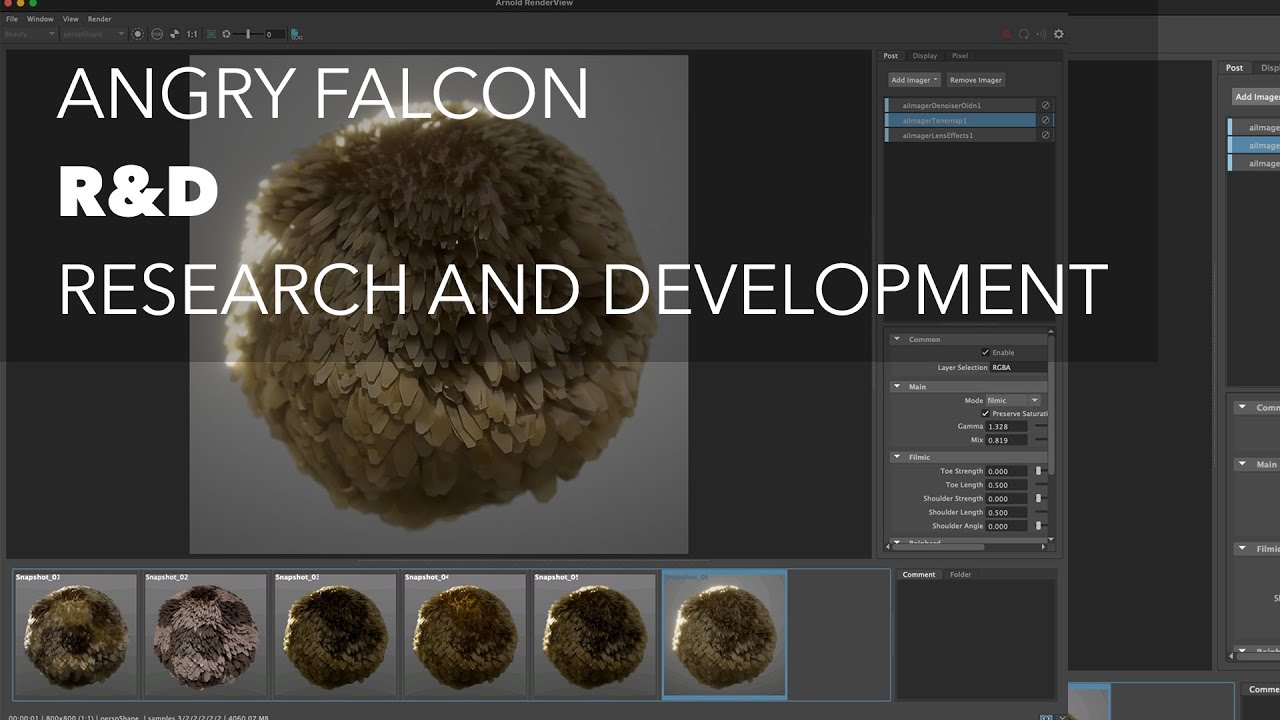This screenshot has width=1280, height=720.
Task: Click the snapshot camera icon in status bar
Action: [1046, 717]
